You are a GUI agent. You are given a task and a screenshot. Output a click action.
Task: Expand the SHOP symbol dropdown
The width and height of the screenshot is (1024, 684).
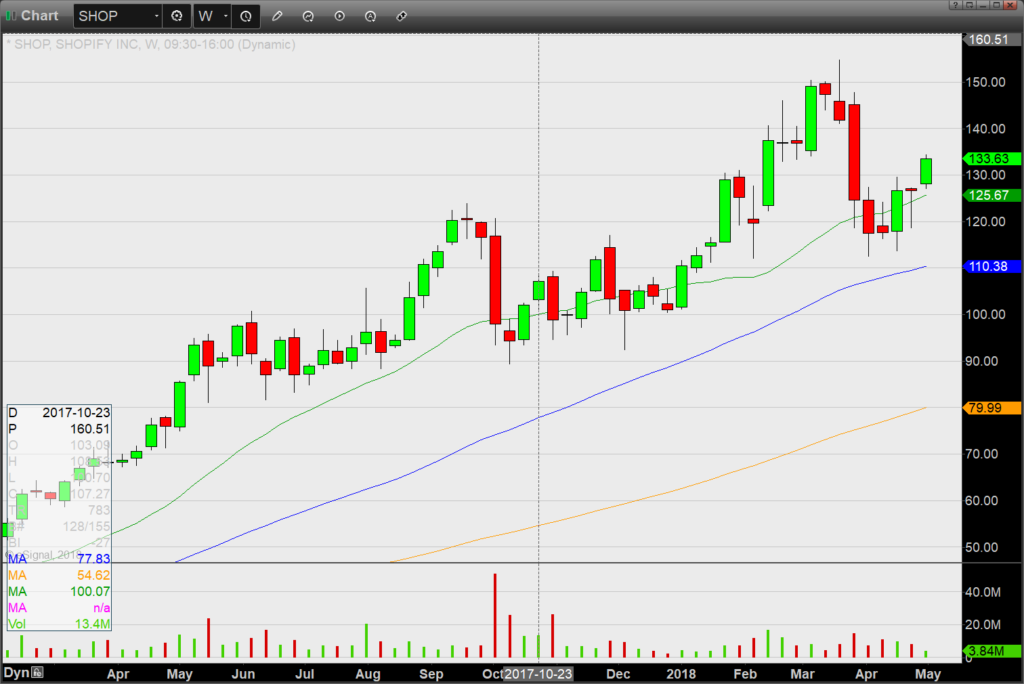click(x=157, y=16)
